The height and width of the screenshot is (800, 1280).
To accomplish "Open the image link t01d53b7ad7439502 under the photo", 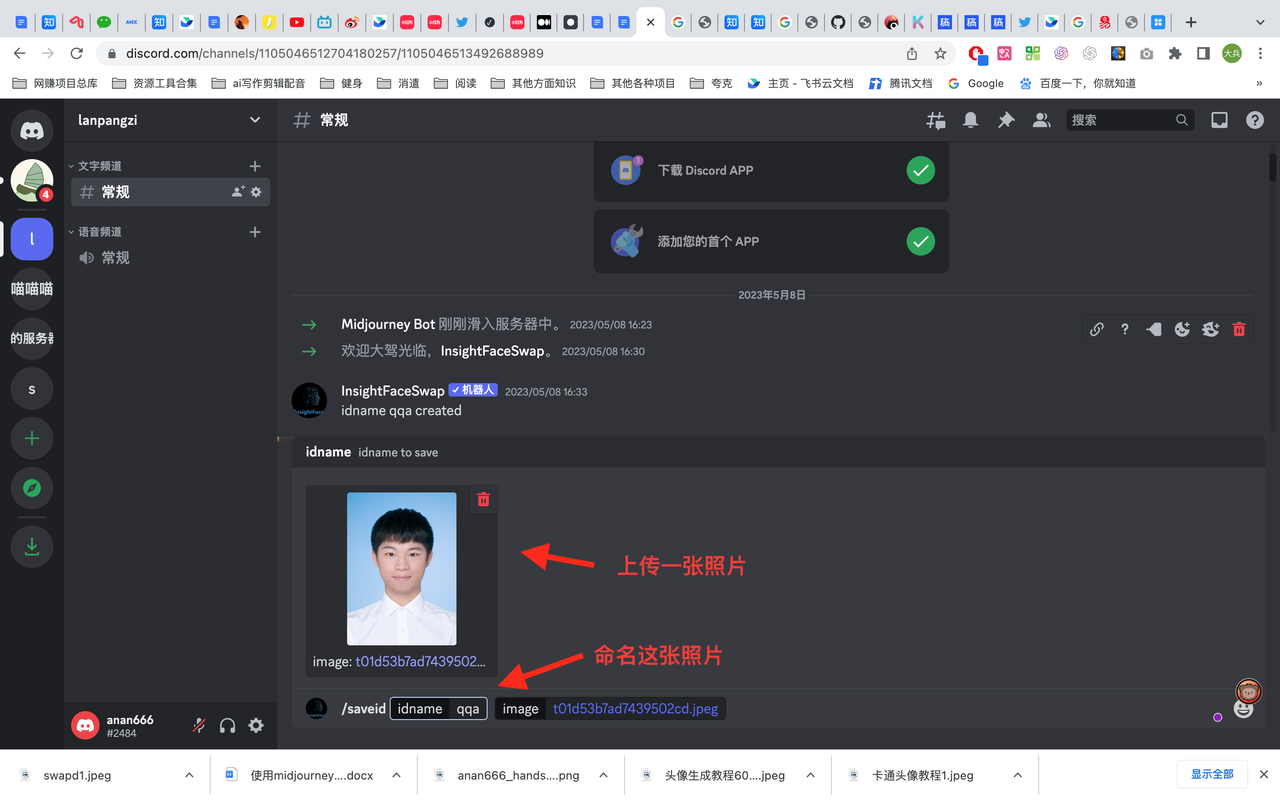I will point(421,661).
